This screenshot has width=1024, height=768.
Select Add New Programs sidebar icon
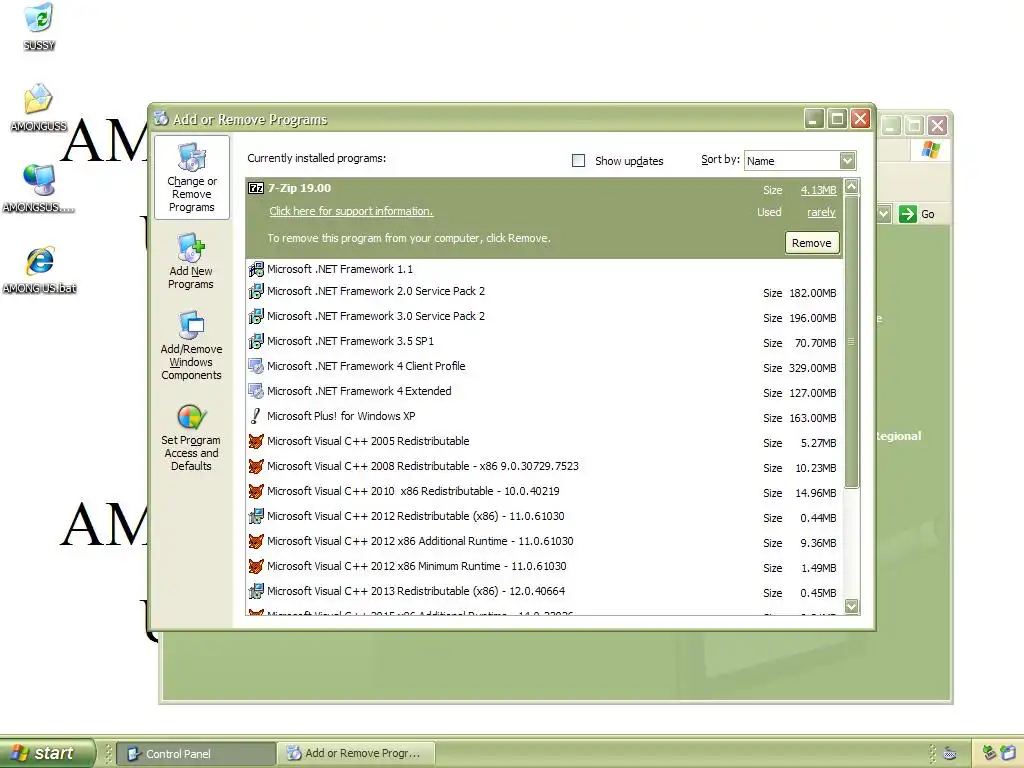click(191, 261)
